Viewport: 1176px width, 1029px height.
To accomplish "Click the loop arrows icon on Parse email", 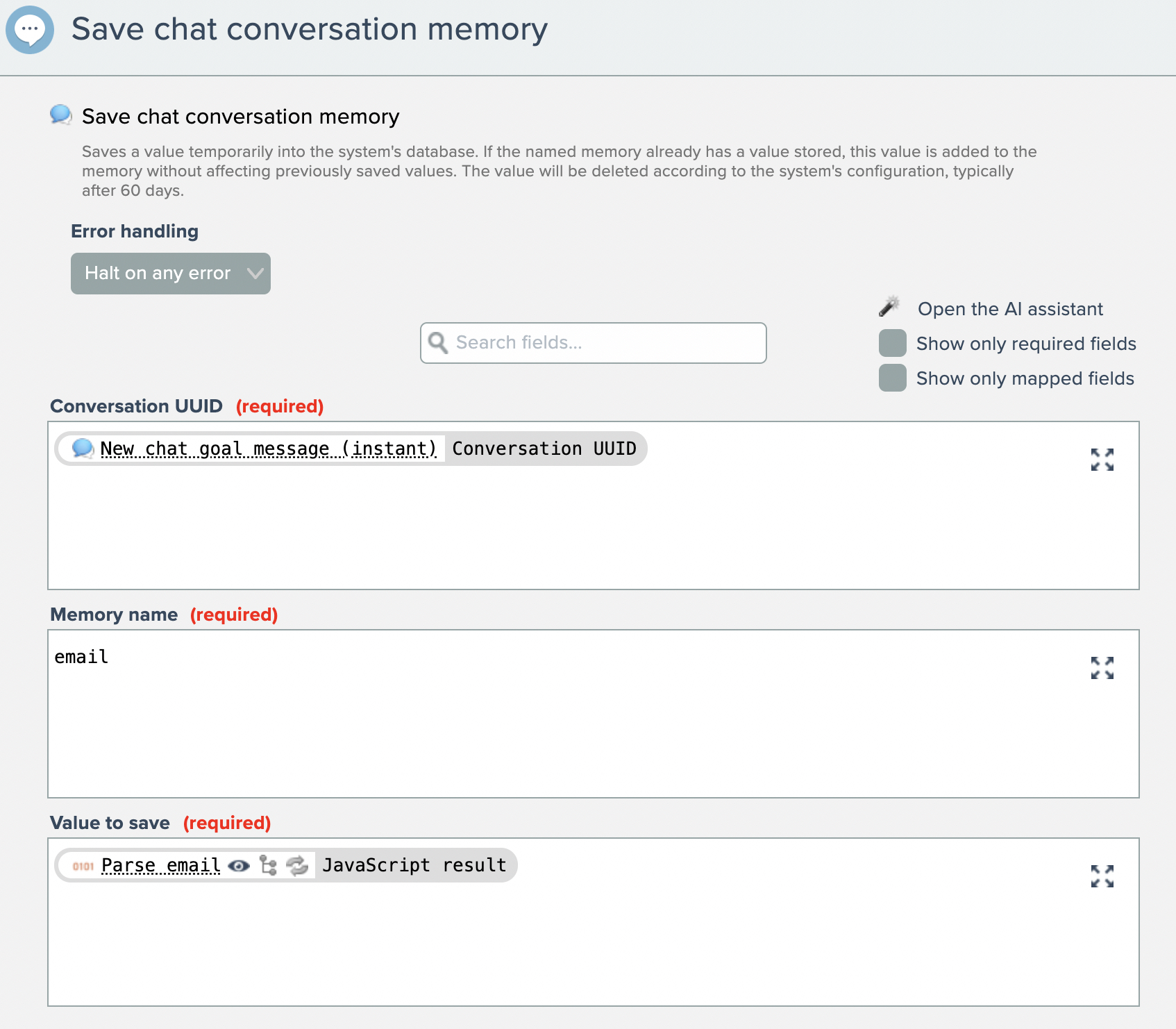I will (297, 866).
